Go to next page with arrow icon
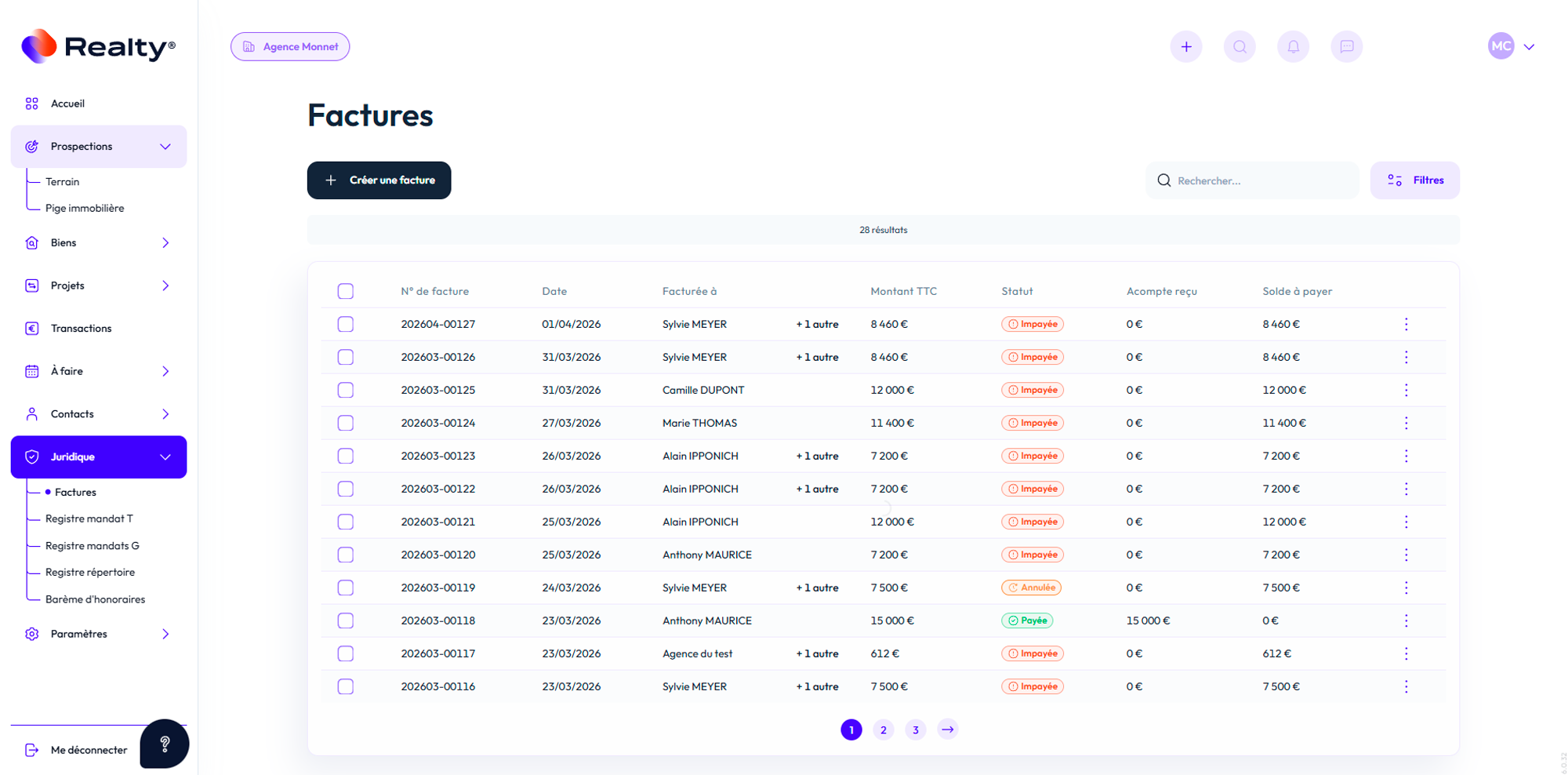The image size is (1568, 775). point(947,730)
